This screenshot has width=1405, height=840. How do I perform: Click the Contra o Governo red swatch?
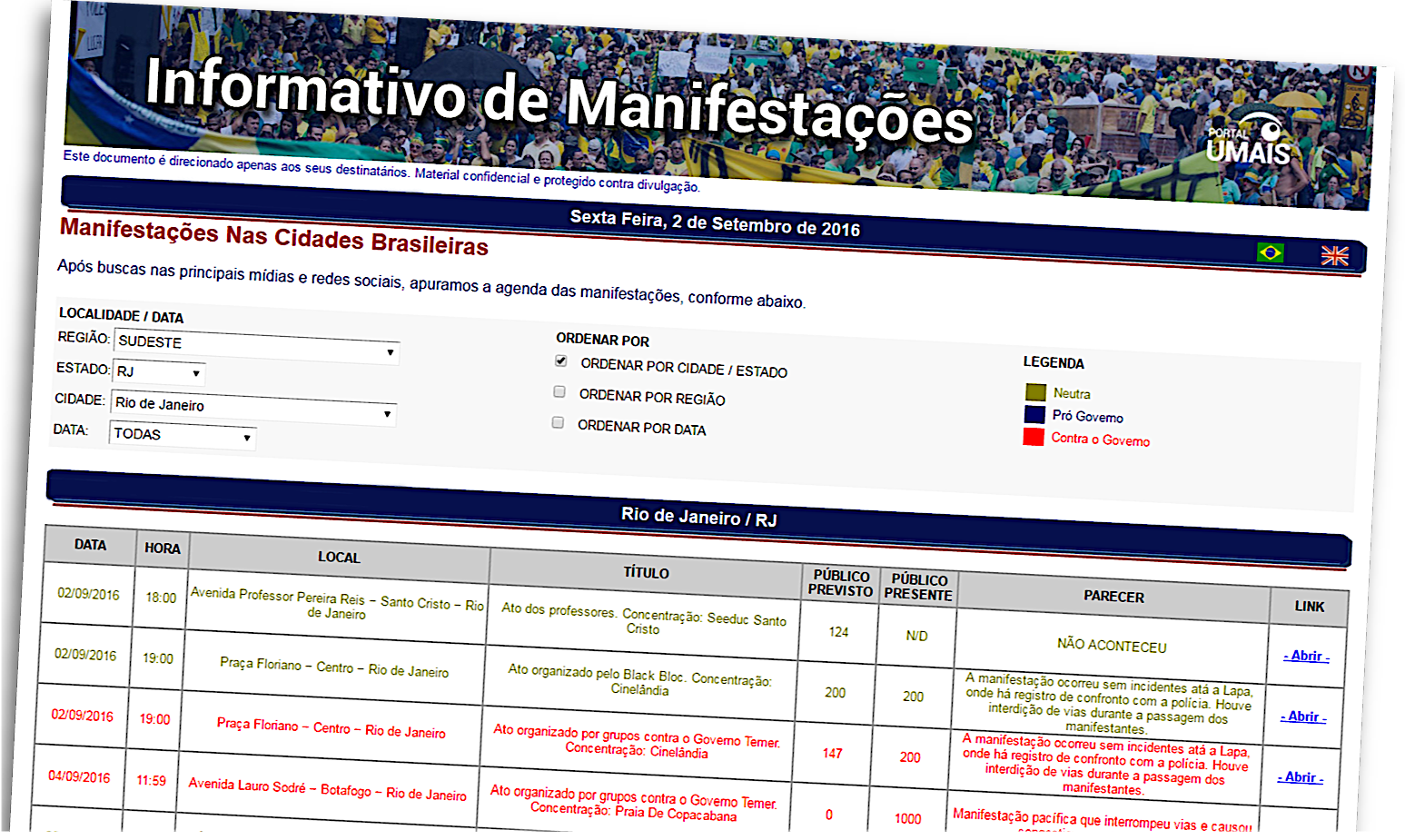[1034, 437]
